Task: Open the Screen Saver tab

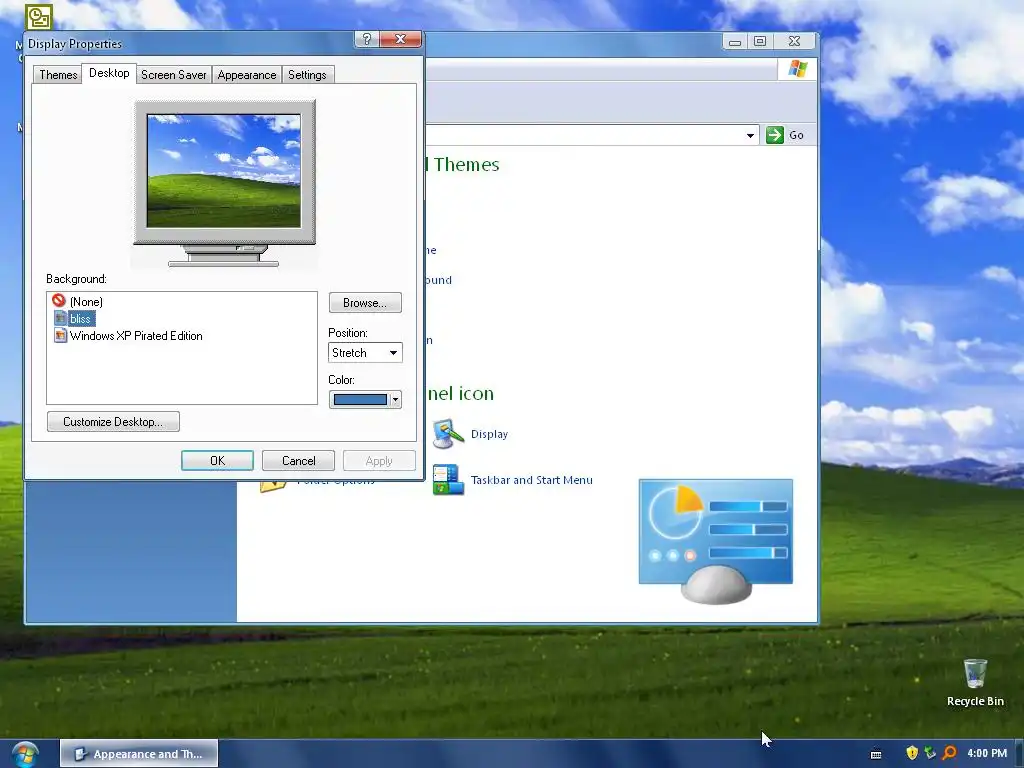Action: tap(174, 75)
